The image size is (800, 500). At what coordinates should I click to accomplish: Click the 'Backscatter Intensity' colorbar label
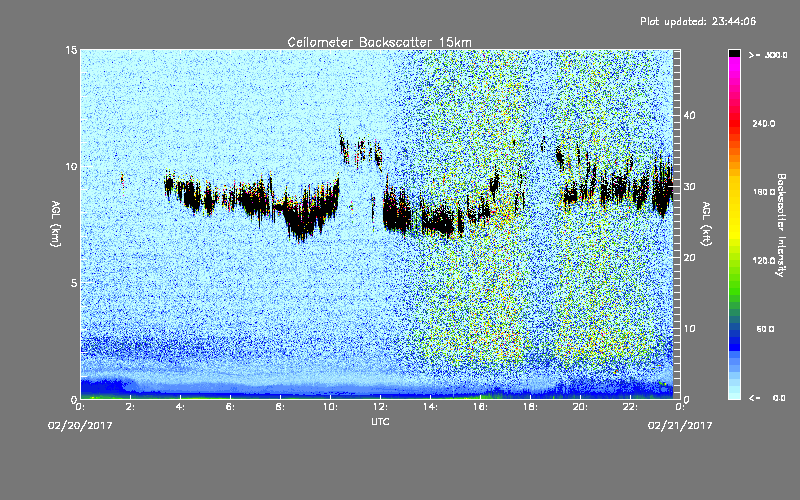[781, 225]
